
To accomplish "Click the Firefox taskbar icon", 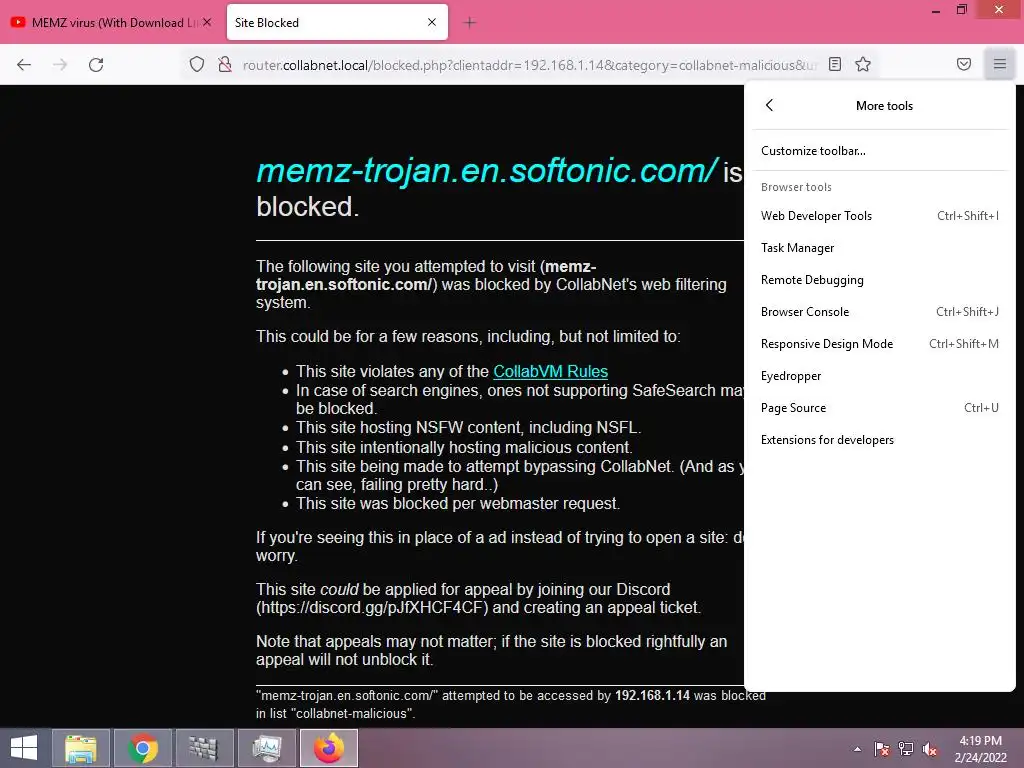I will click(328, 748).
